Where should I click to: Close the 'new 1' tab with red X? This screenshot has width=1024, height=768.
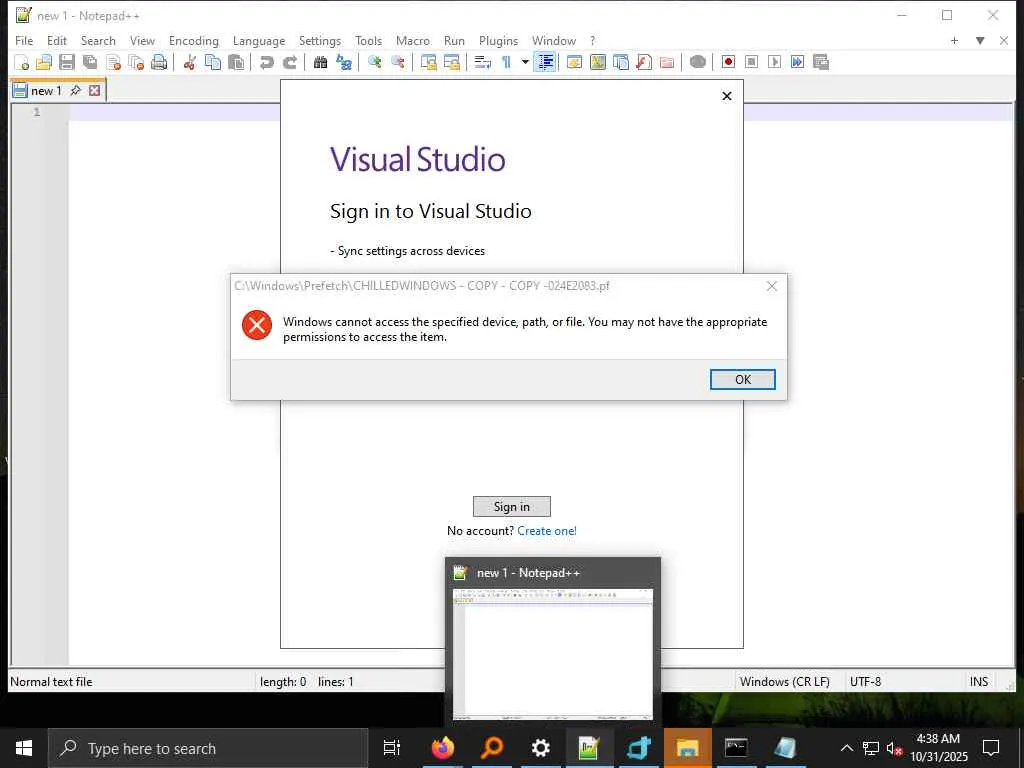click(95, 90)
